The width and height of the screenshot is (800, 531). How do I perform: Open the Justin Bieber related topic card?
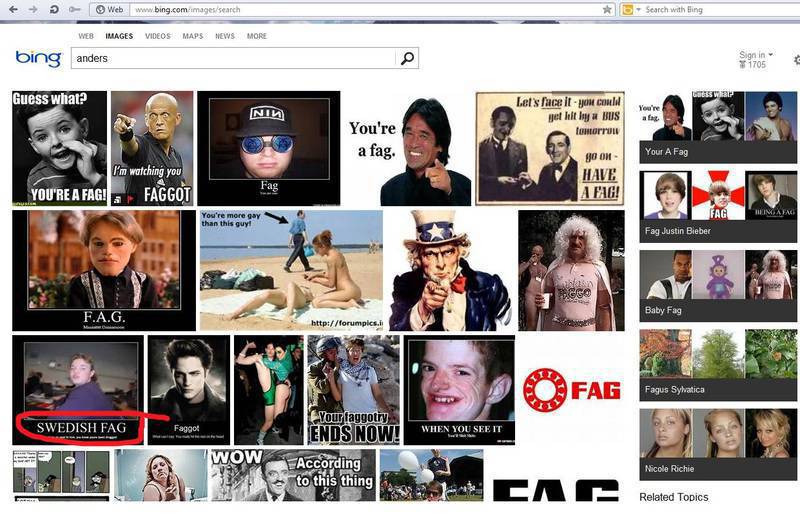pos(718,207)
